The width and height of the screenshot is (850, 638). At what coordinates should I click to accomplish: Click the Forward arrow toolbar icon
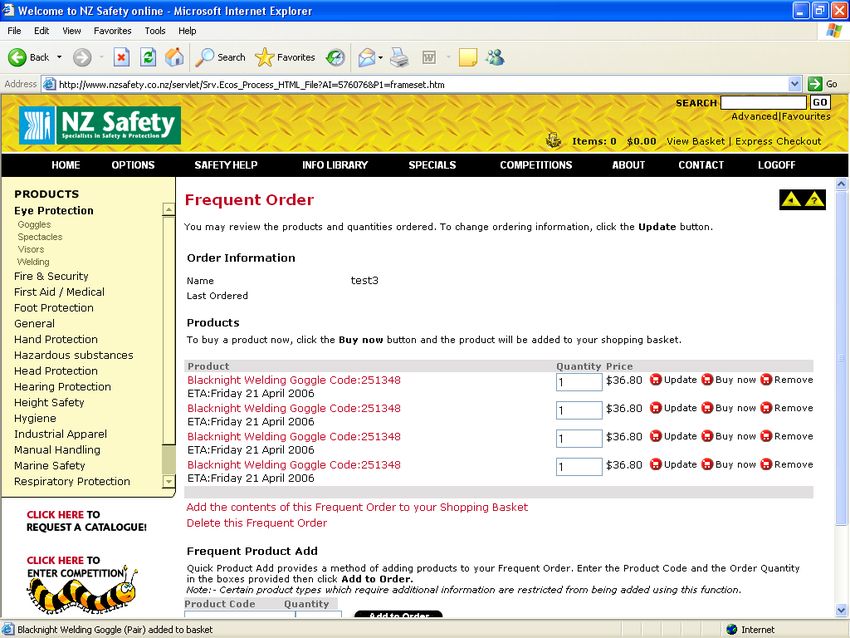pos(82,57)
